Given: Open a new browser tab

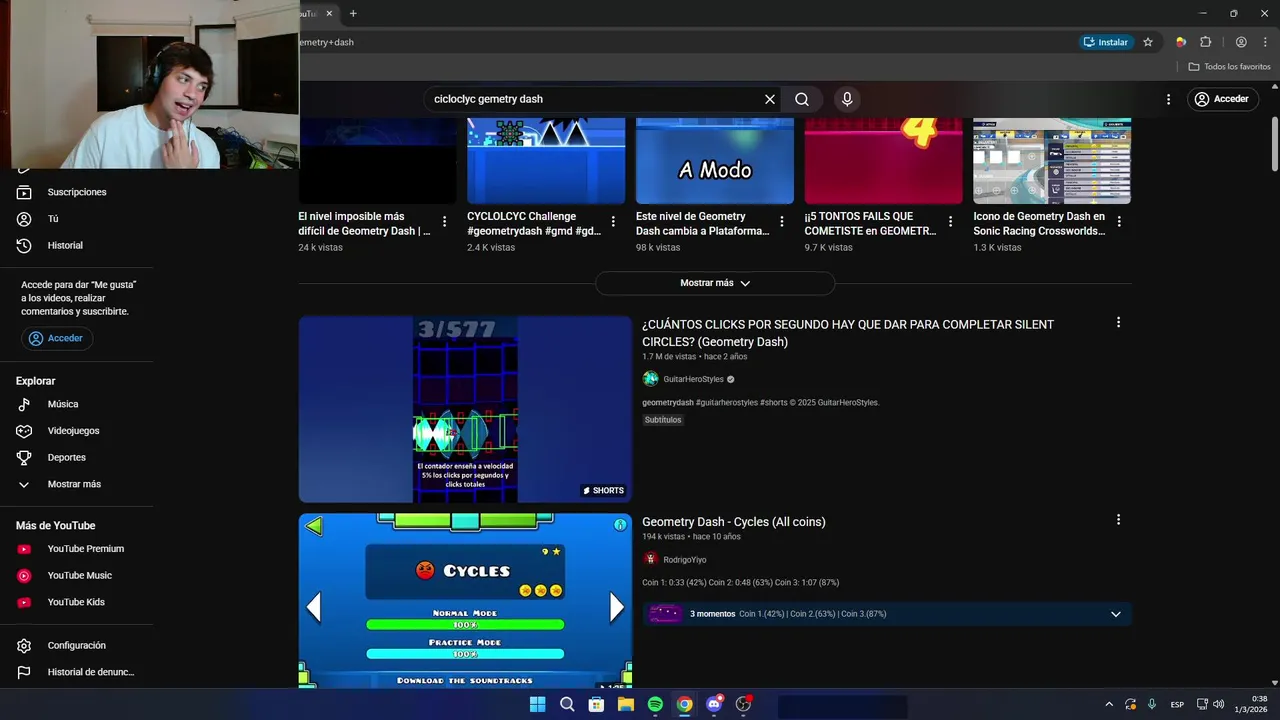Looking at the screenshot, I should (353, 14).
